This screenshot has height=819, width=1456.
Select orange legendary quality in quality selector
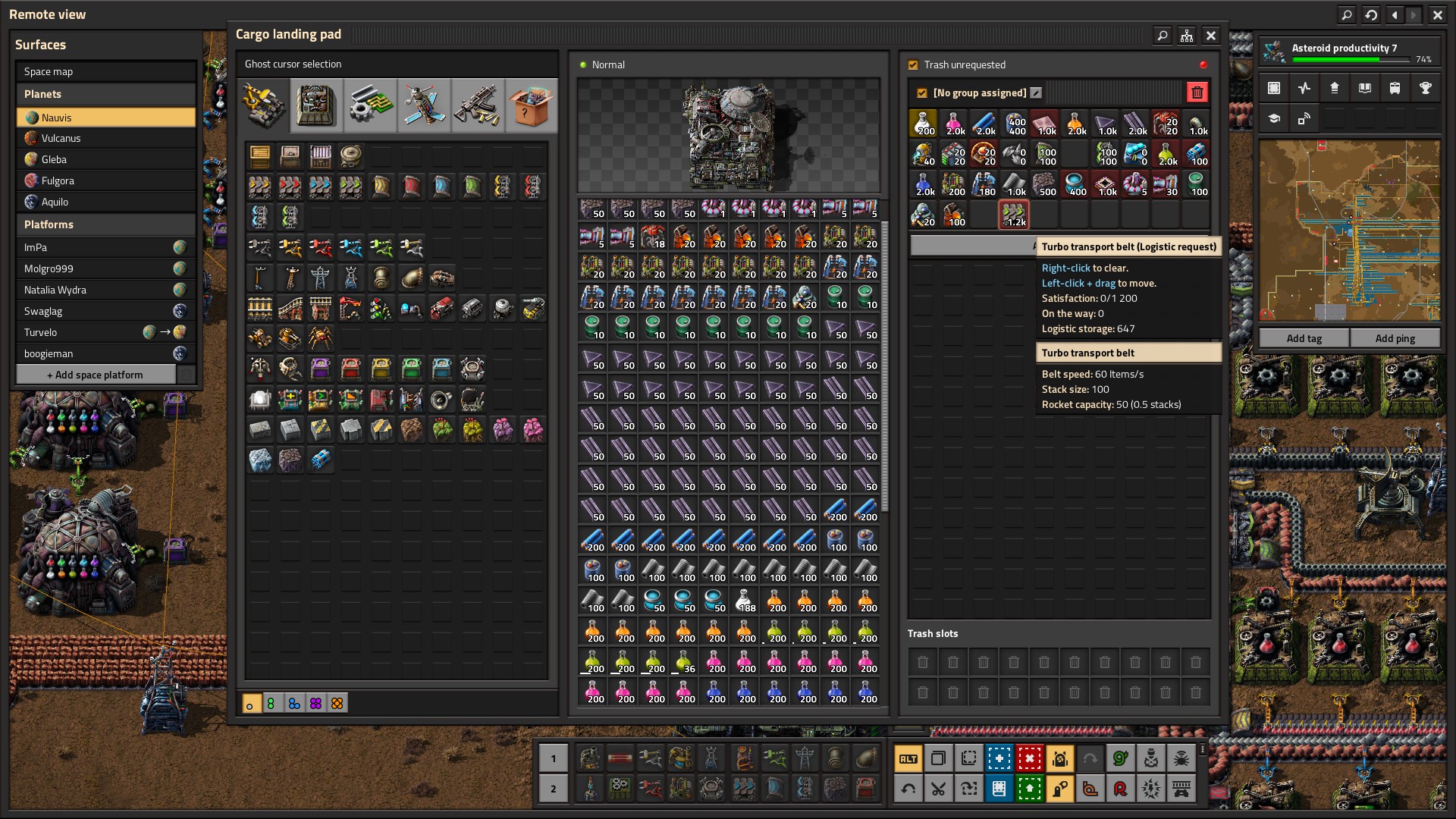337,704
